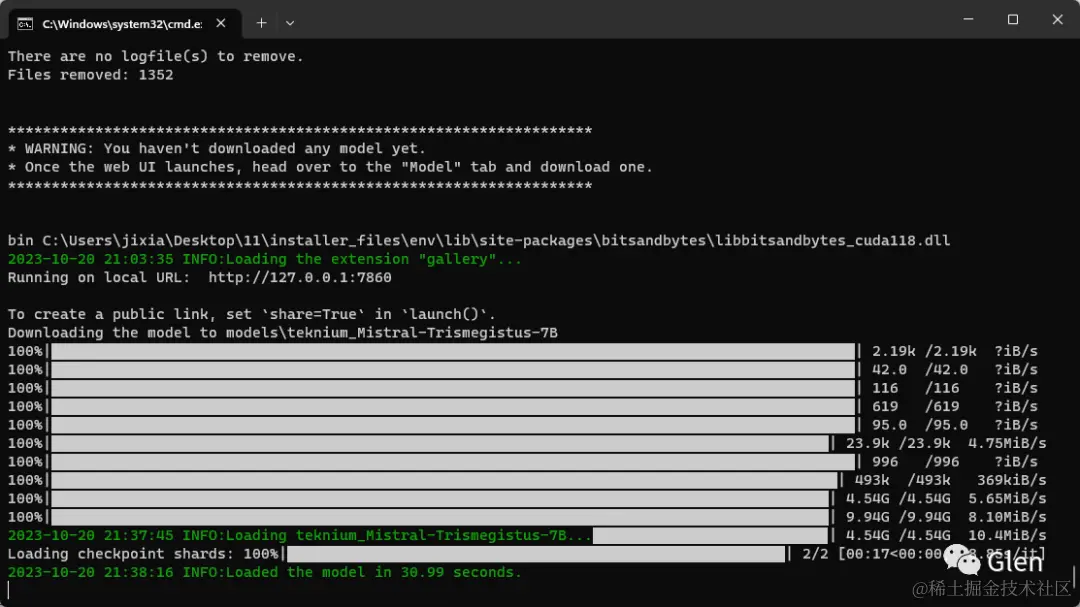Click the '95.0 /95.0' value

(x=920, y=425)
